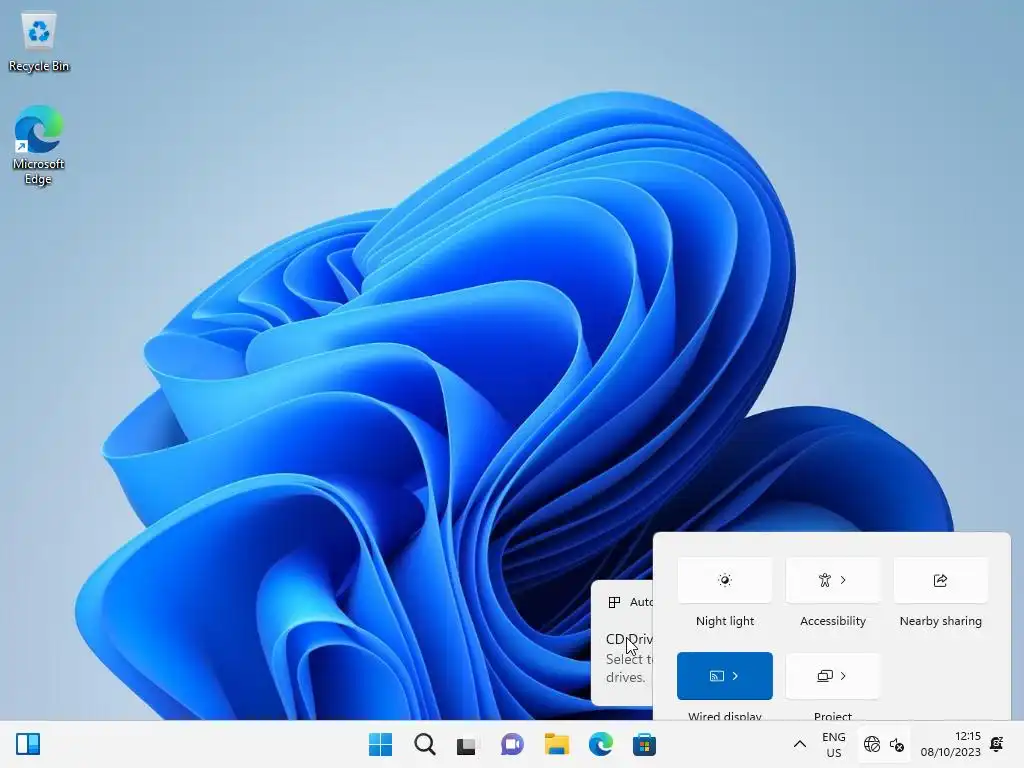Open the Recycle Bin desktop icon

click(x=39, y=42)
